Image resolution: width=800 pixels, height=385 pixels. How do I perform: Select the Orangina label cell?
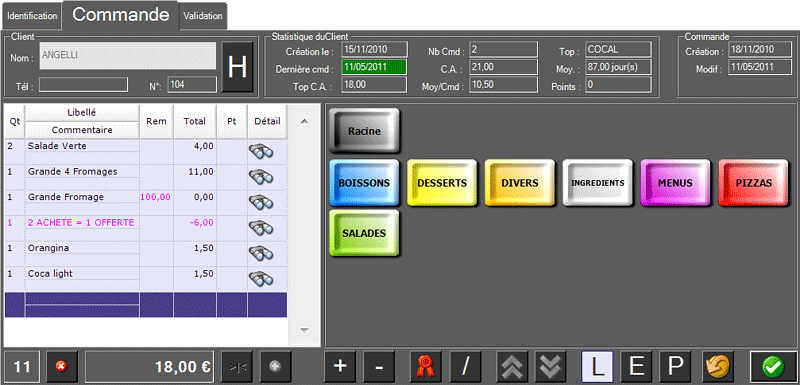[82, 248]
